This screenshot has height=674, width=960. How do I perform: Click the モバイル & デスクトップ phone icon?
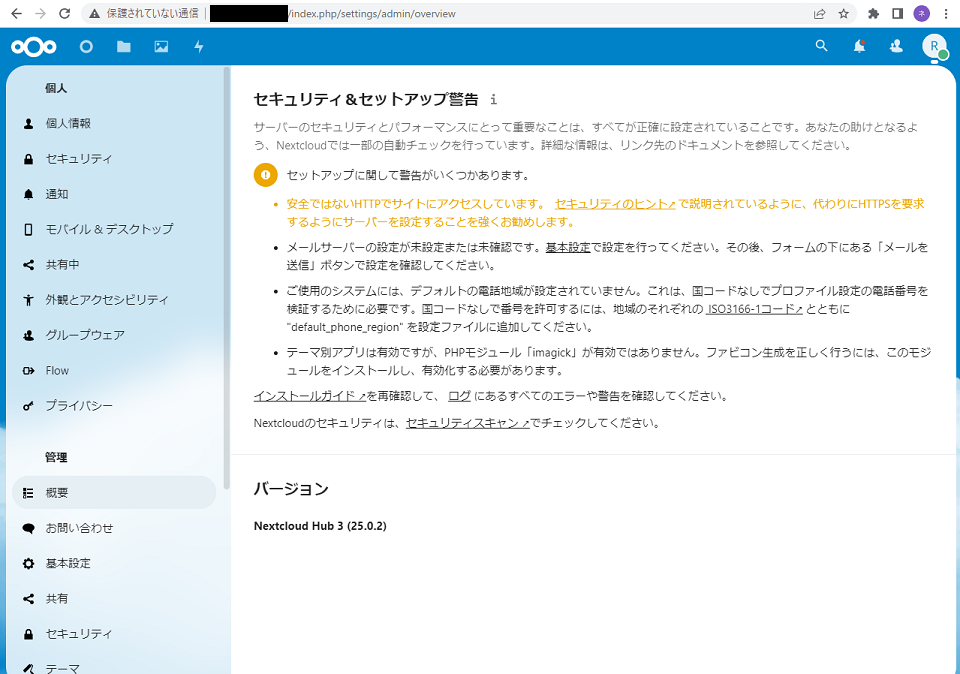click(x=28, y=230)
